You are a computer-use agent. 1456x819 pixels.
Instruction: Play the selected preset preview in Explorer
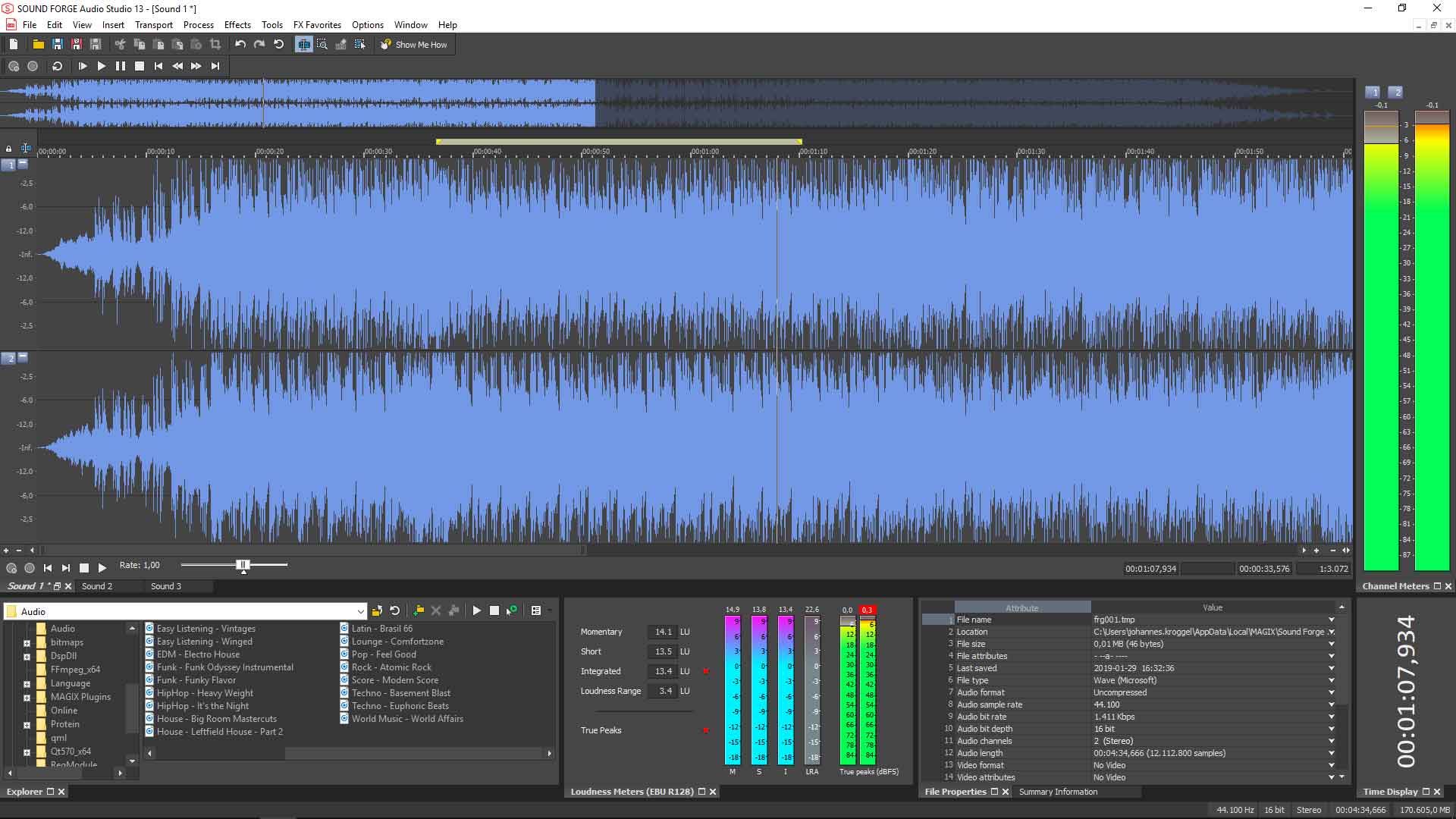477,610
